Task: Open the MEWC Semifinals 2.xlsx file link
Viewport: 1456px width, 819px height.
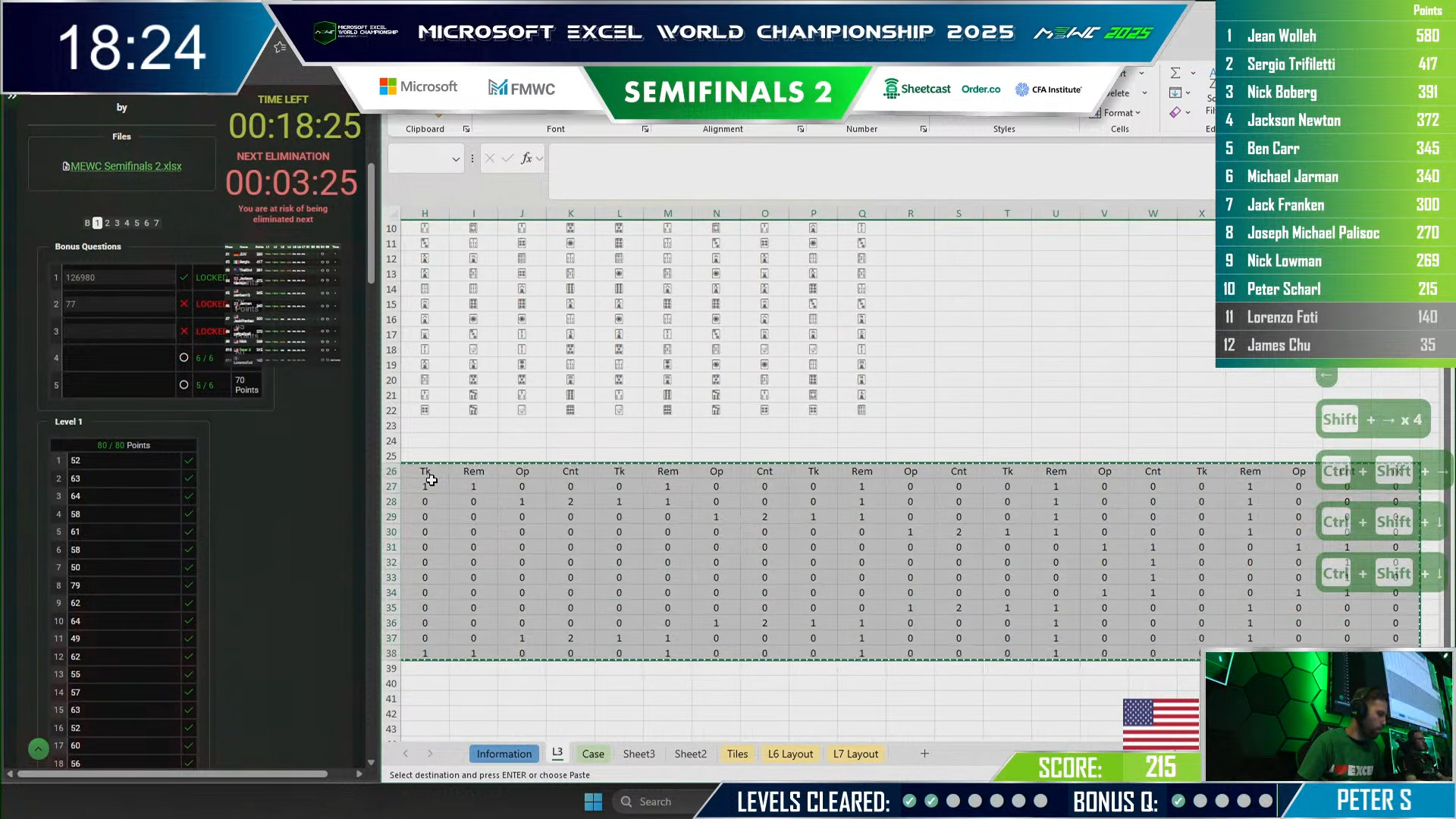Action: (x=121, y=165)
